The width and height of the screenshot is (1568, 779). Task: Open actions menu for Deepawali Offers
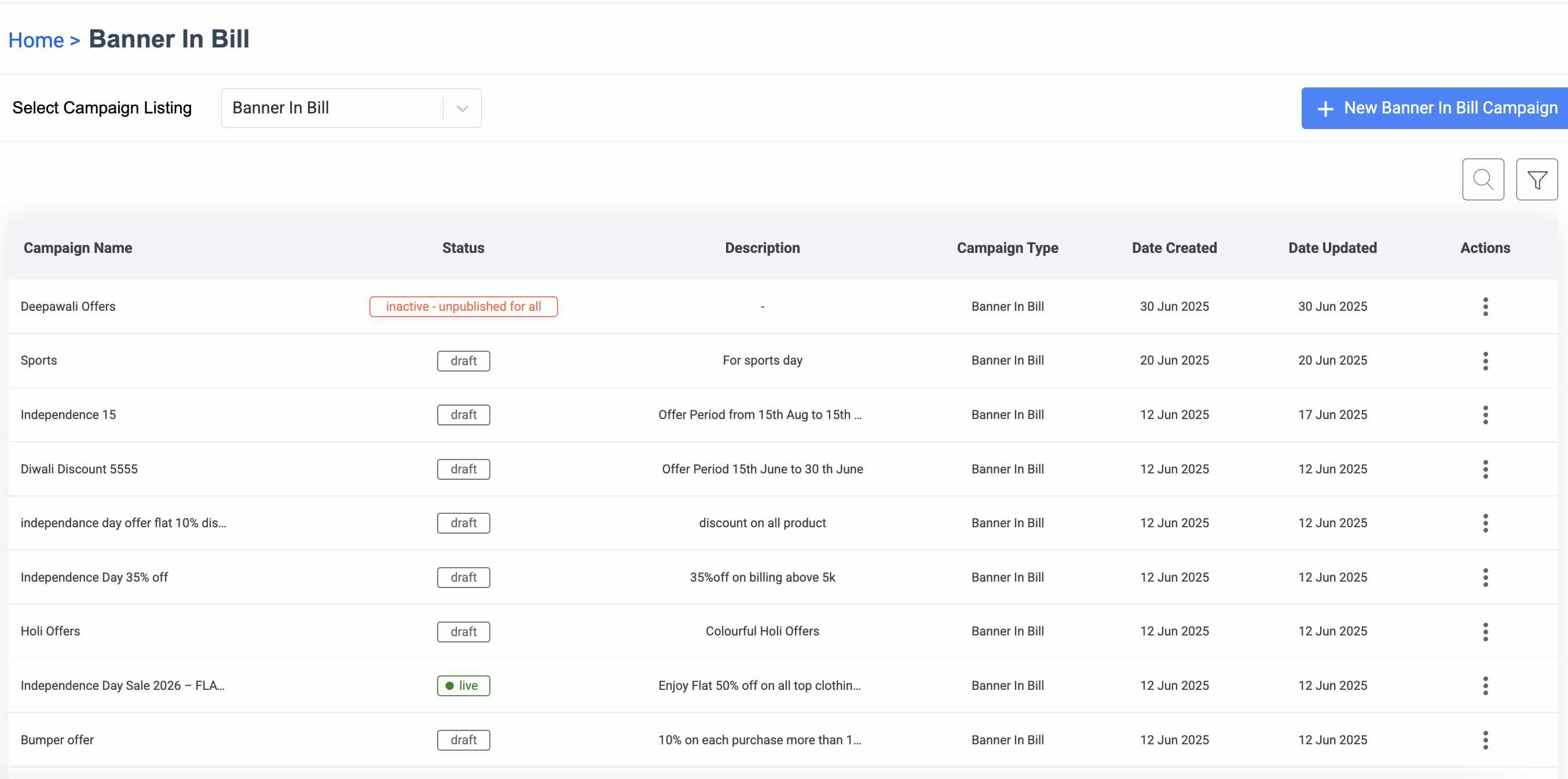pos(1485,307)
